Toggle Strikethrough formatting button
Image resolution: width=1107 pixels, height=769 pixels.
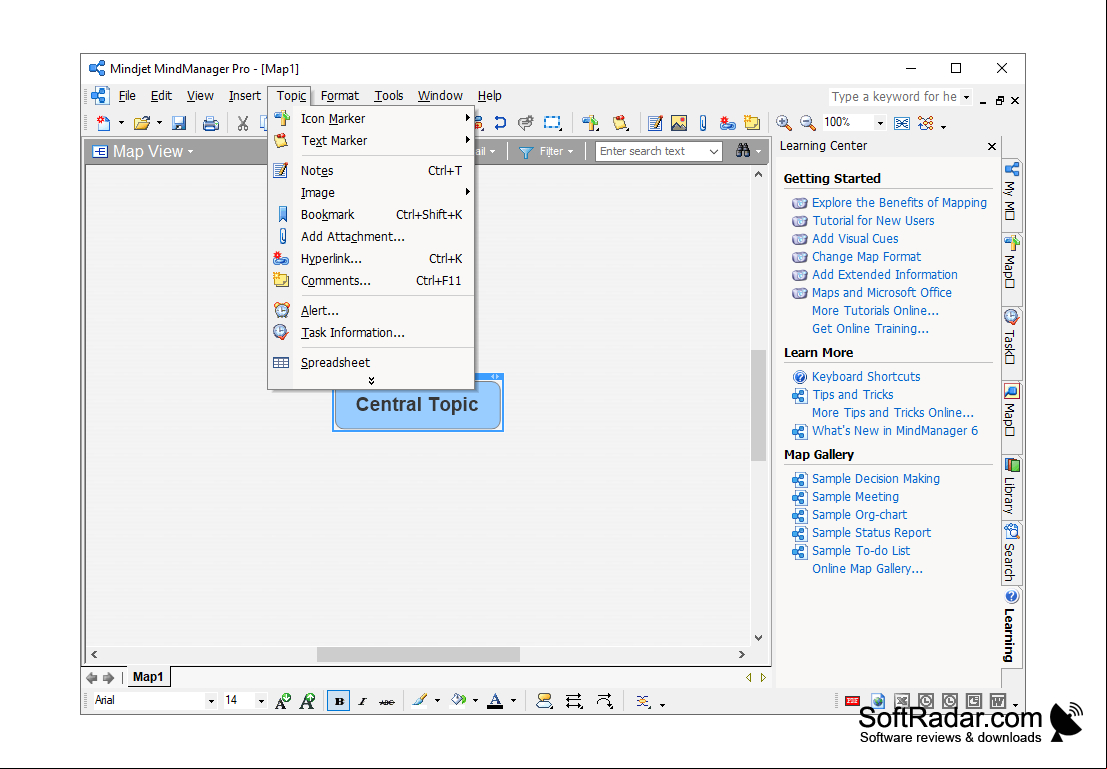click(x=387, y=701)
